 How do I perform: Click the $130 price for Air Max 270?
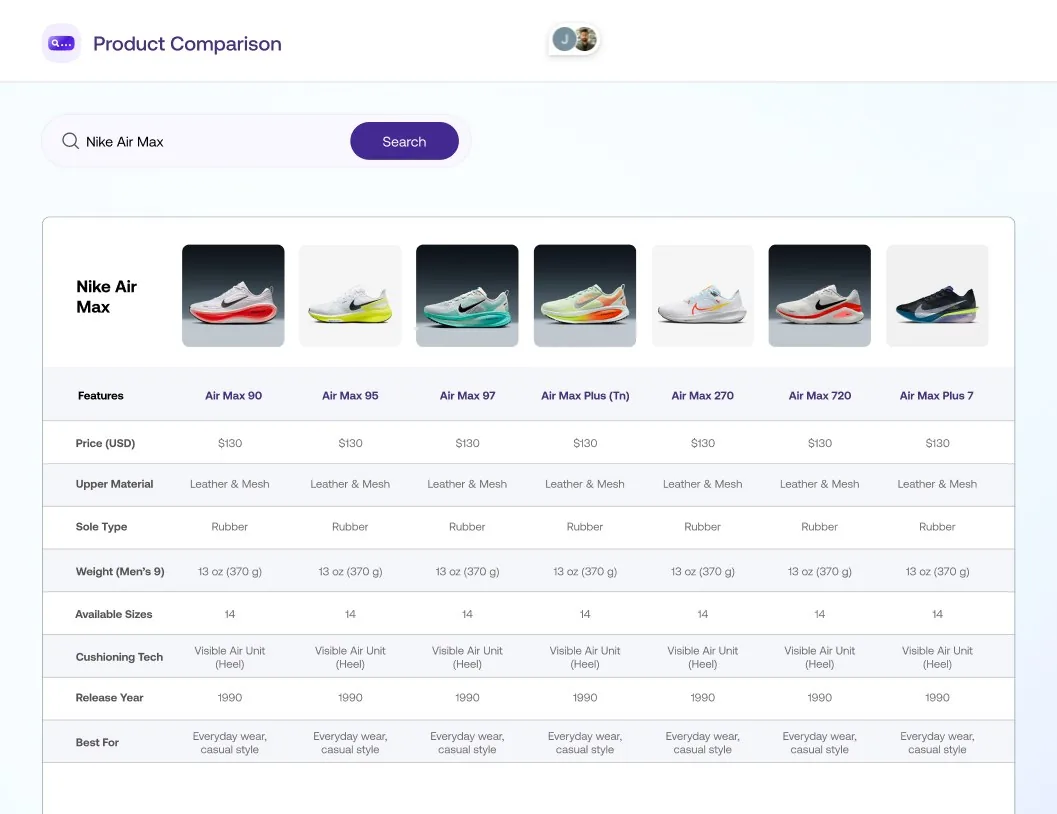[702, 443]
